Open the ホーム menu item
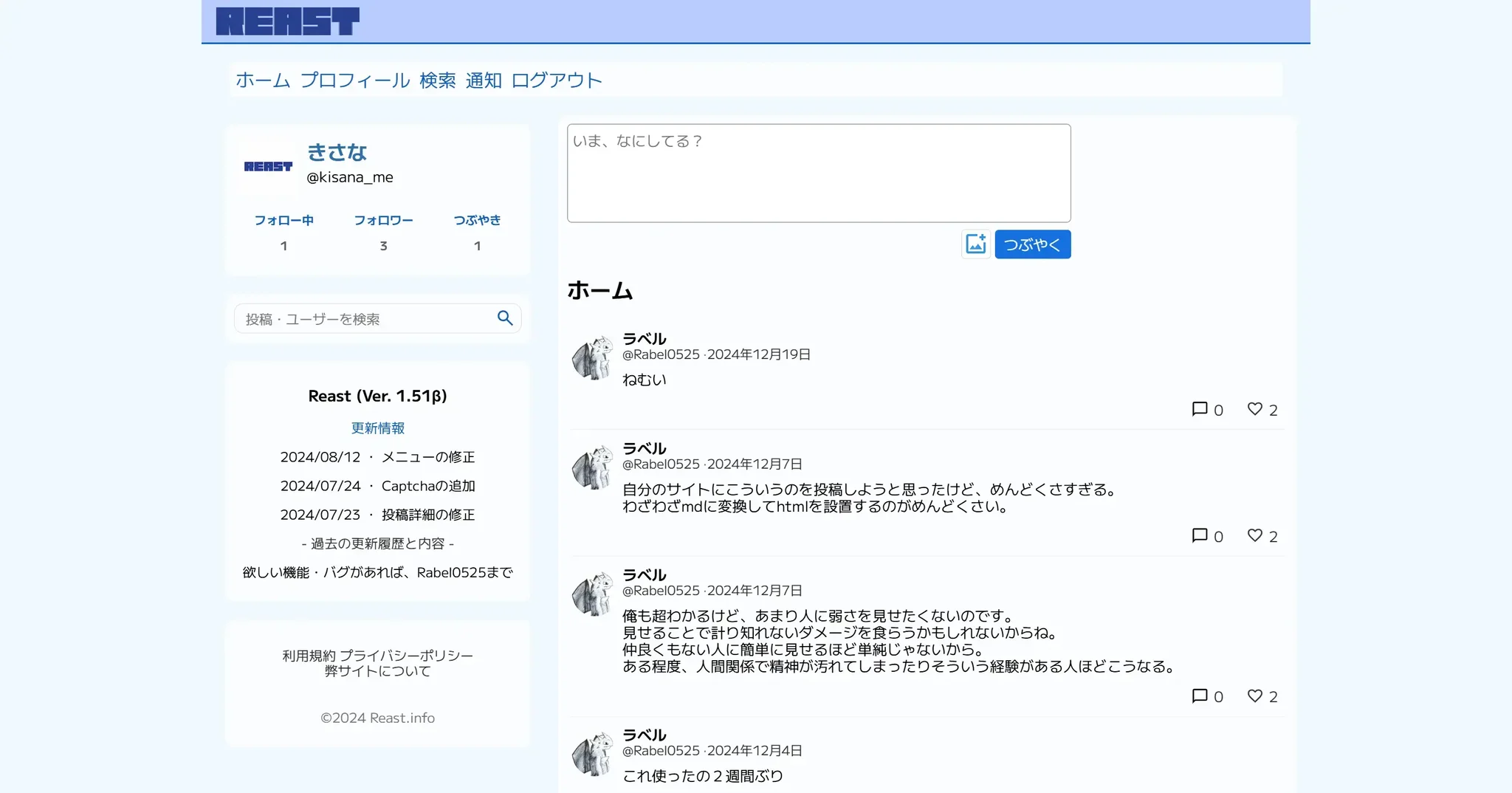This screenshot has height=793, width=1512. 263,80
